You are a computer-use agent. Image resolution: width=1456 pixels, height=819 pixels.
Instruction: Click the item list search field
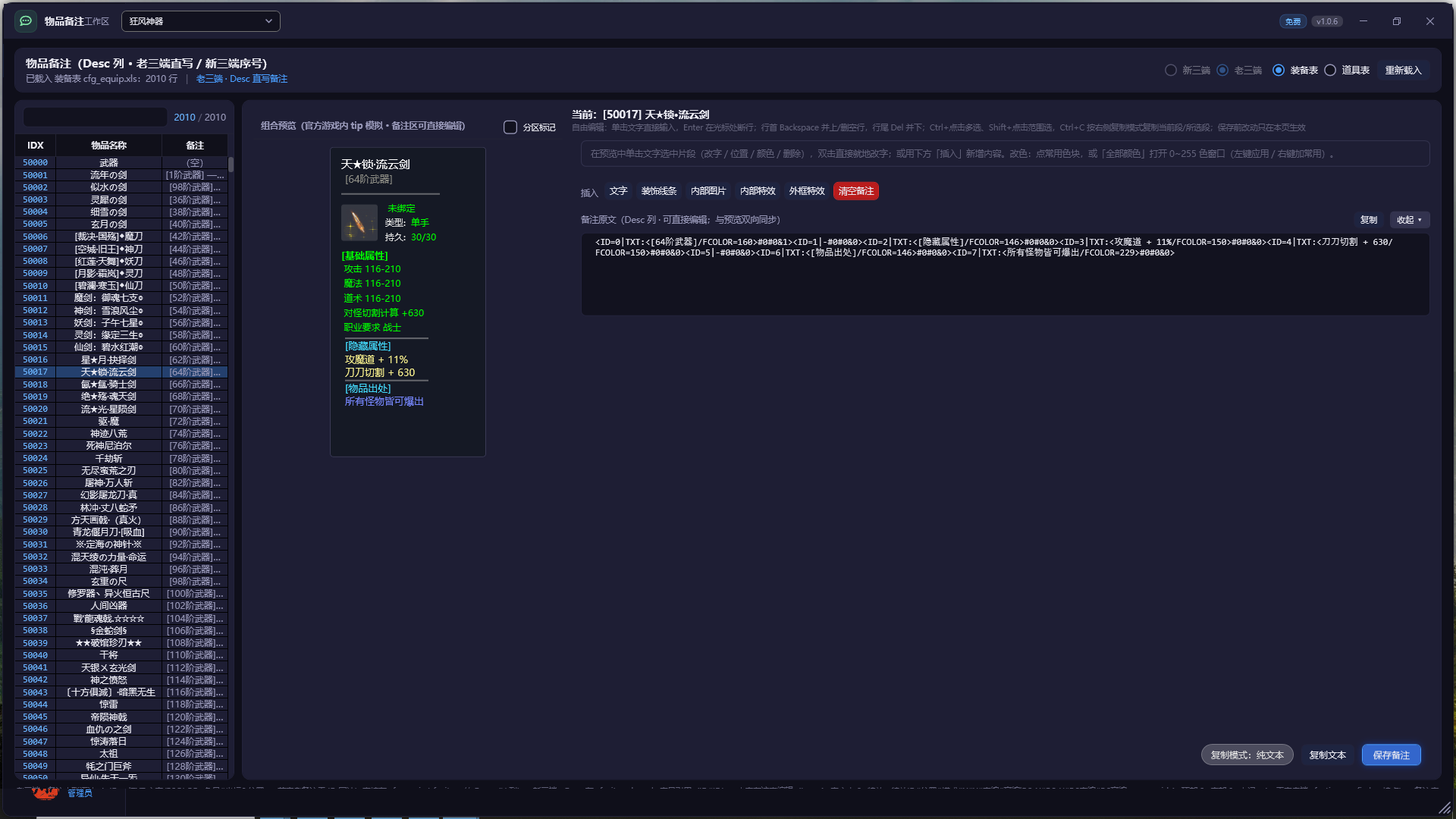[x=95, y=117]
